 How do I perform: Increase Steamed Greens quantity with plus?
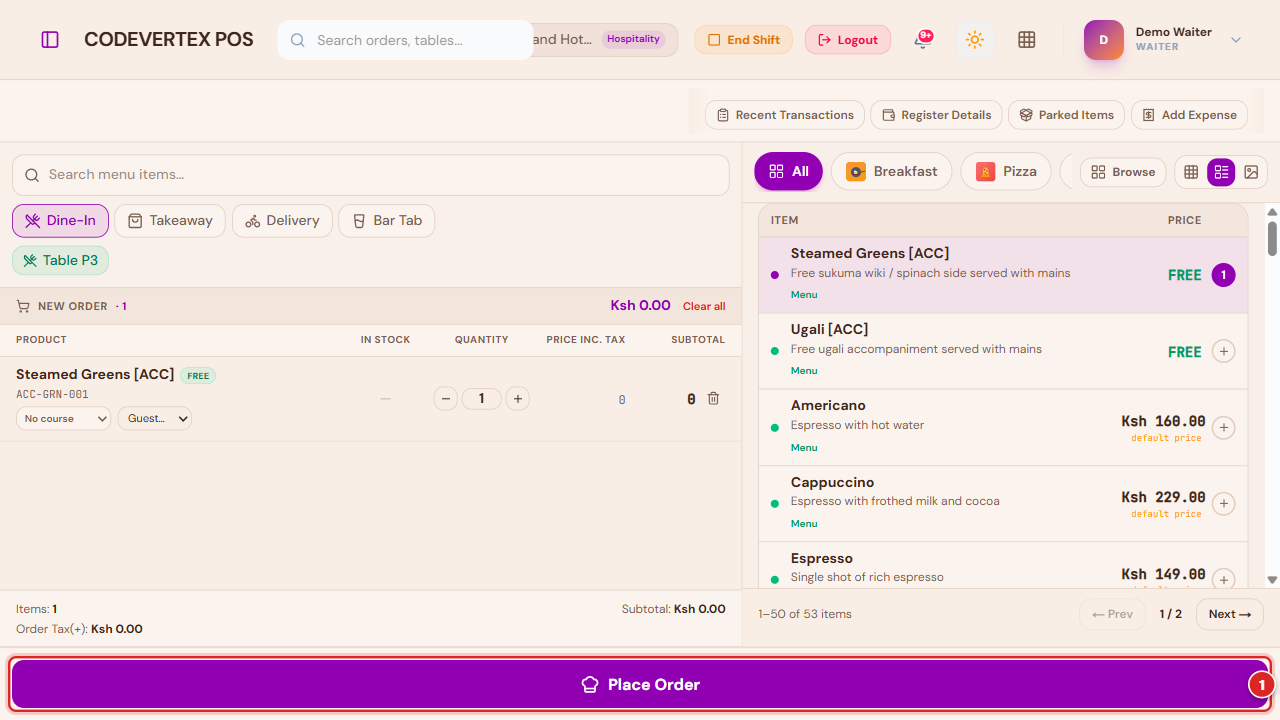(517, 399)
